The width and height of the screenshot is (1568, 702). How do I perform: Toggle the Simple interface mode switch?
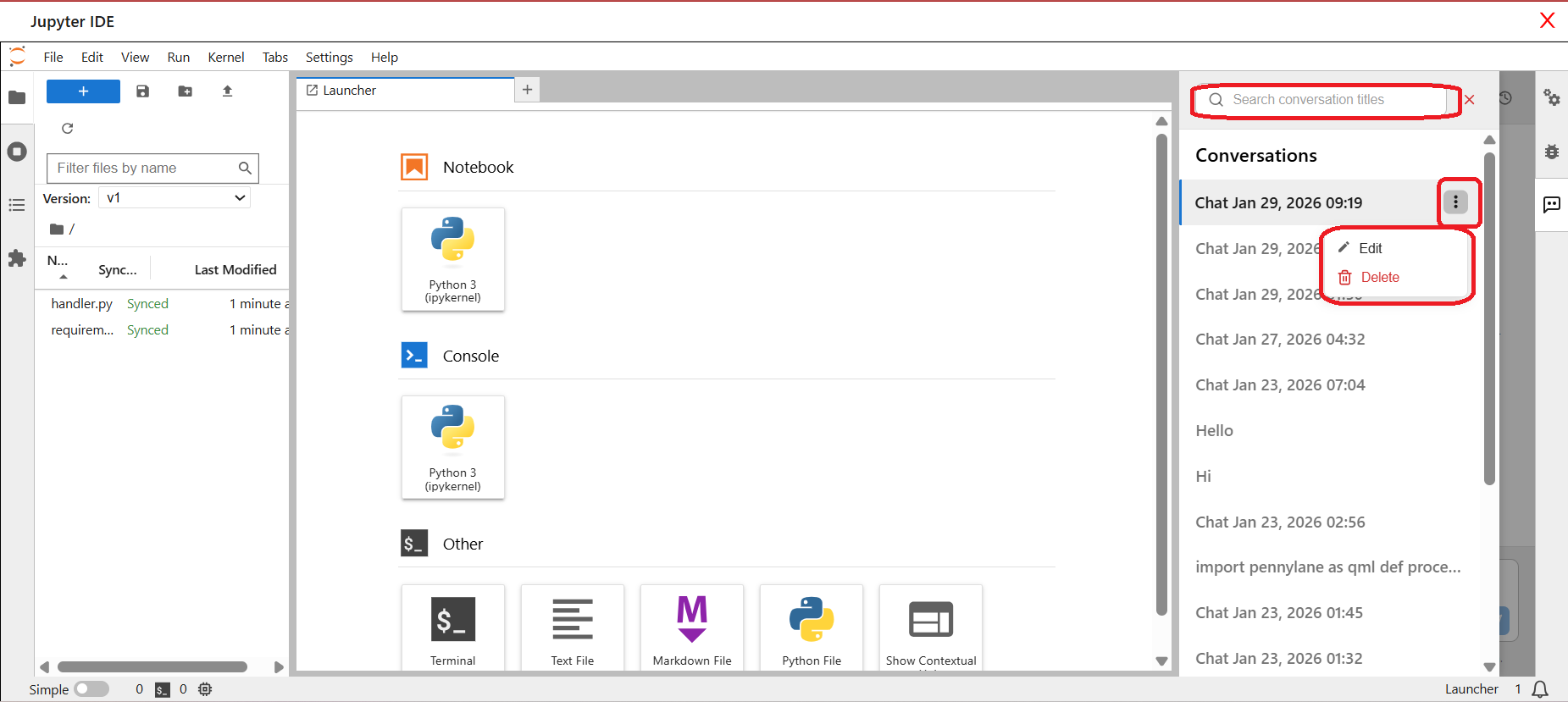[91, 689]
